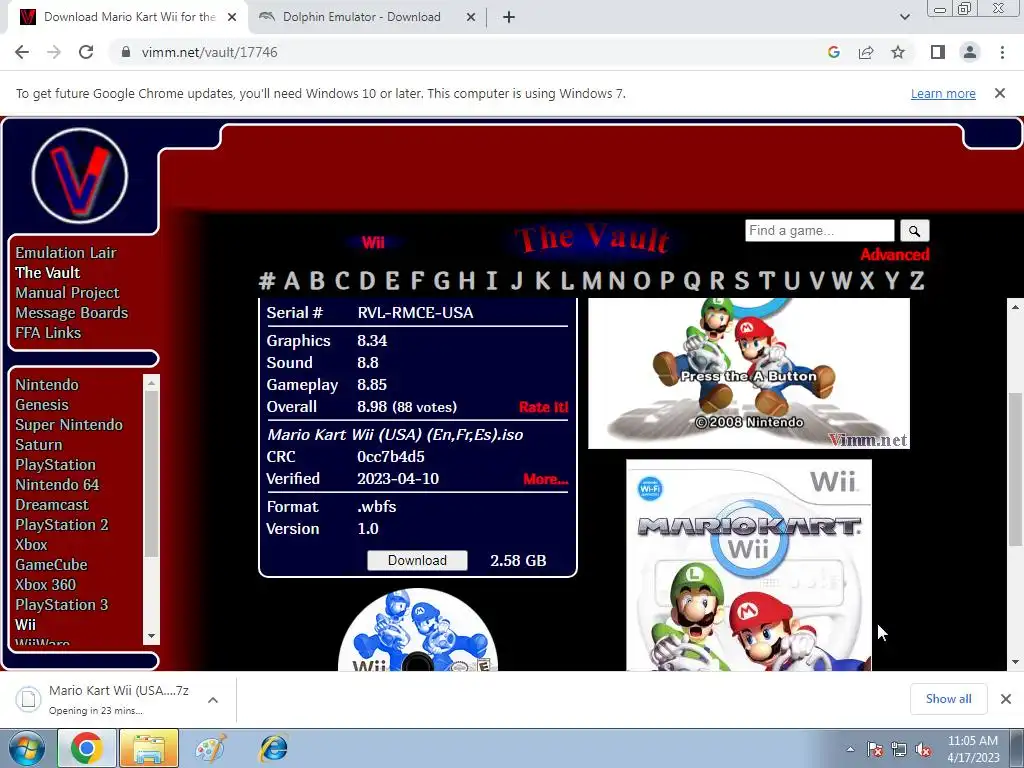
Task: Open FFA Links
Action: 48,332
